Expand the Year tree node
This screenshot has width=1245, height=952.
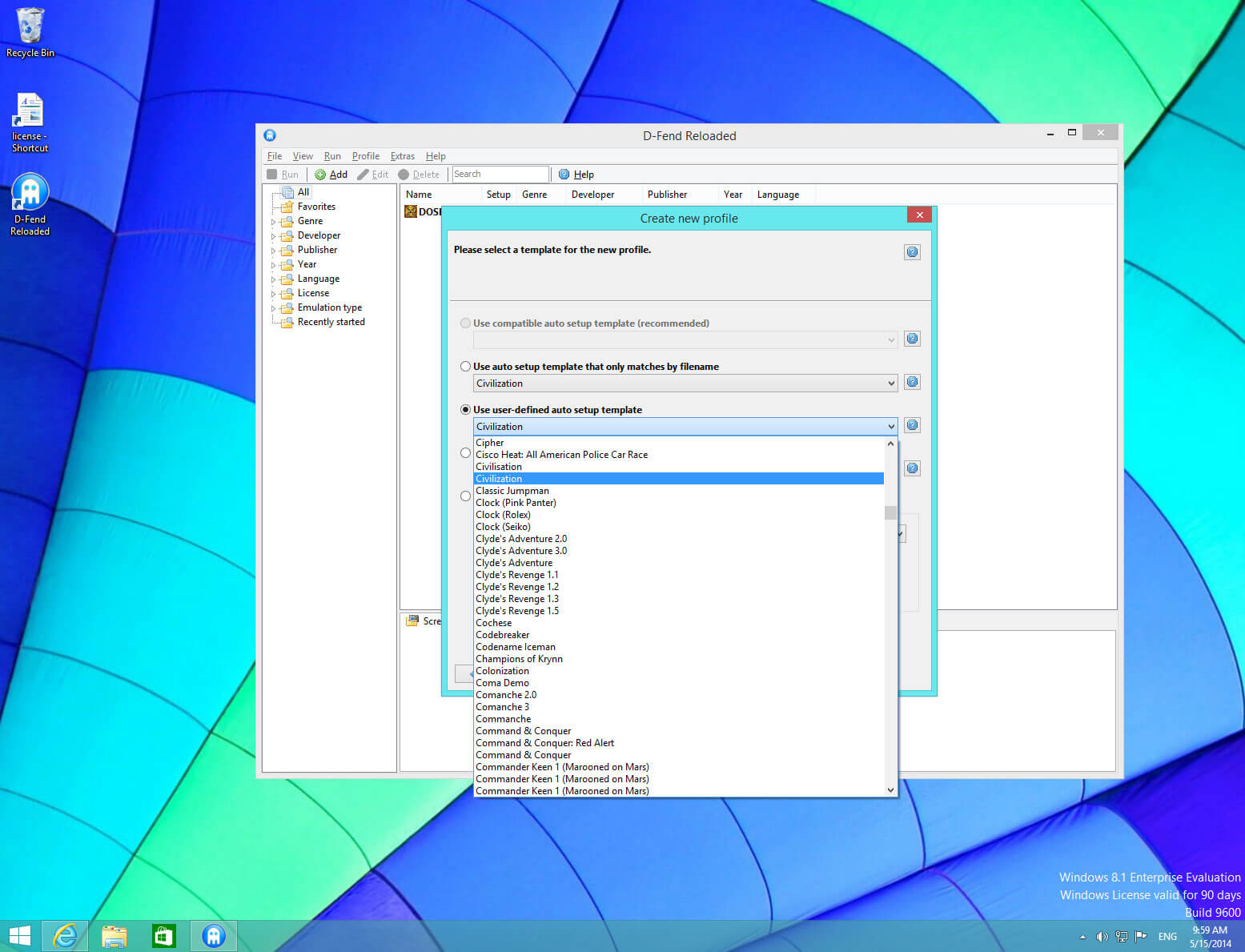pyautogui.click(x=273, y=265)
